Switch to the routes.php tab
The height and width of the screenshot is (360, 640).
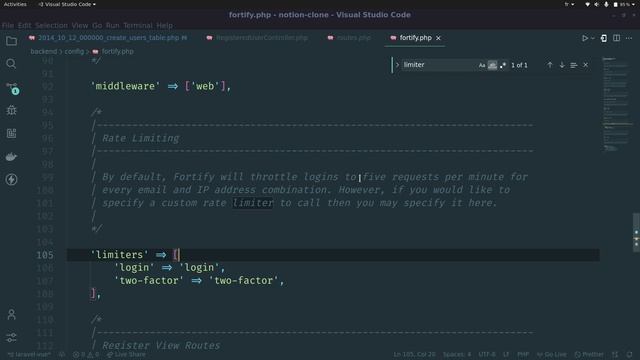click(x=349, y=38)
